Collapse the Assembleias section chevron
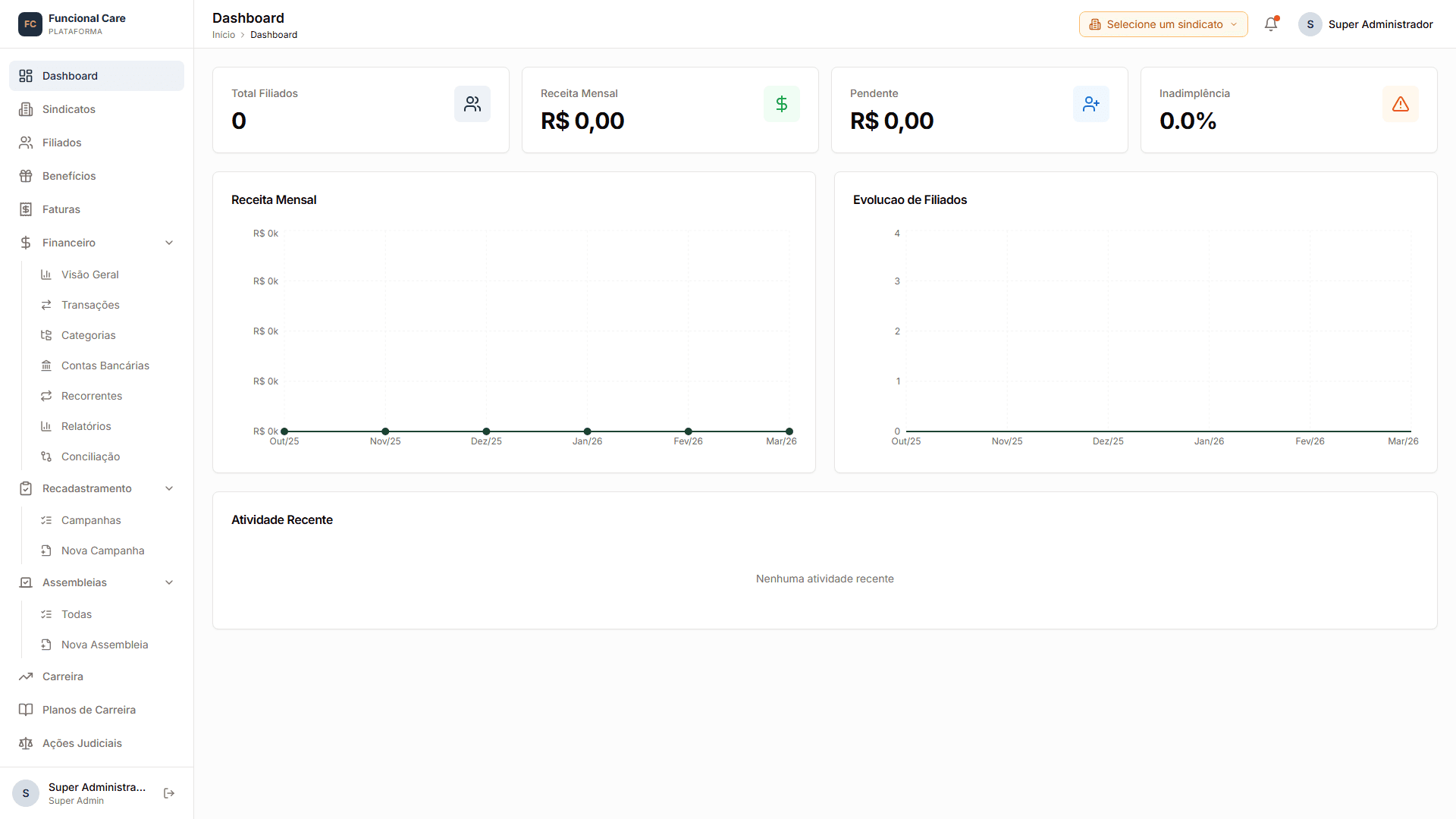The width and height of the screenshot is (1456, 819). (169, 582)
